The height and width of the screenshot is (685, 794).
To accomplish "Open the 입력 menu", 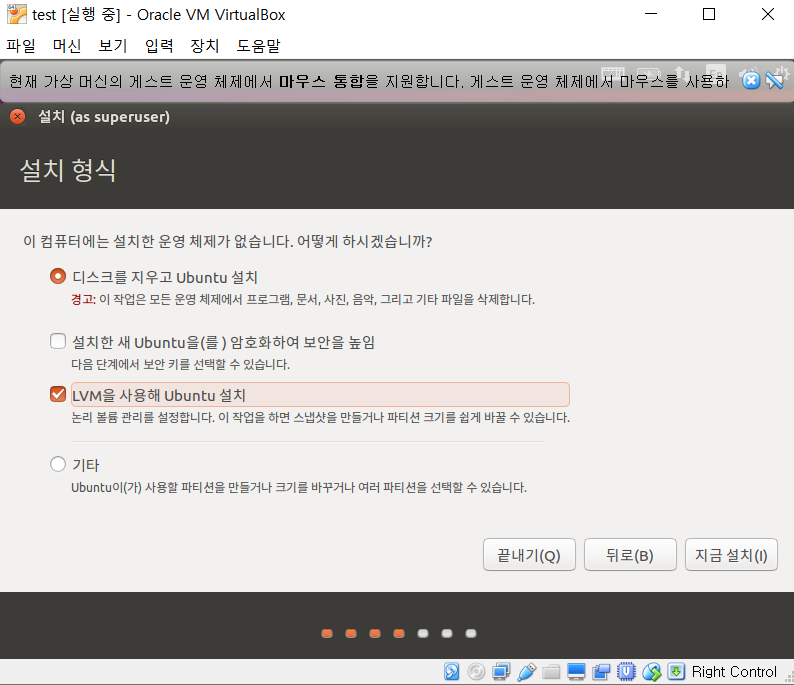I will 159,46.
